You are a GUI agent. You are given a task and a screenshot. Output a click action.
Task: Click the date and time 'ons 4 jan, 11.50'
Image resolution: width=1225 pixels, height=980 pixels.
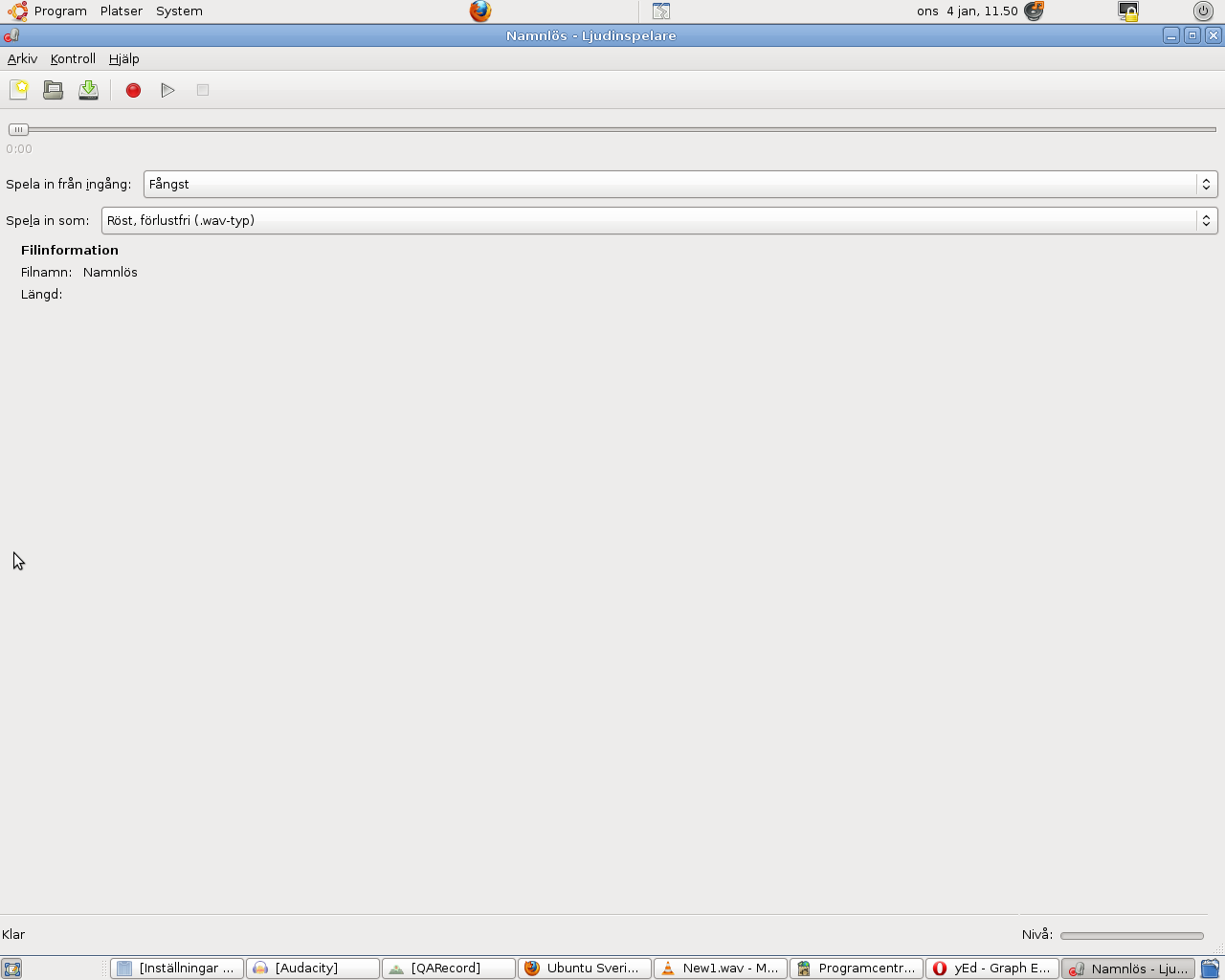tap(967, 11)
